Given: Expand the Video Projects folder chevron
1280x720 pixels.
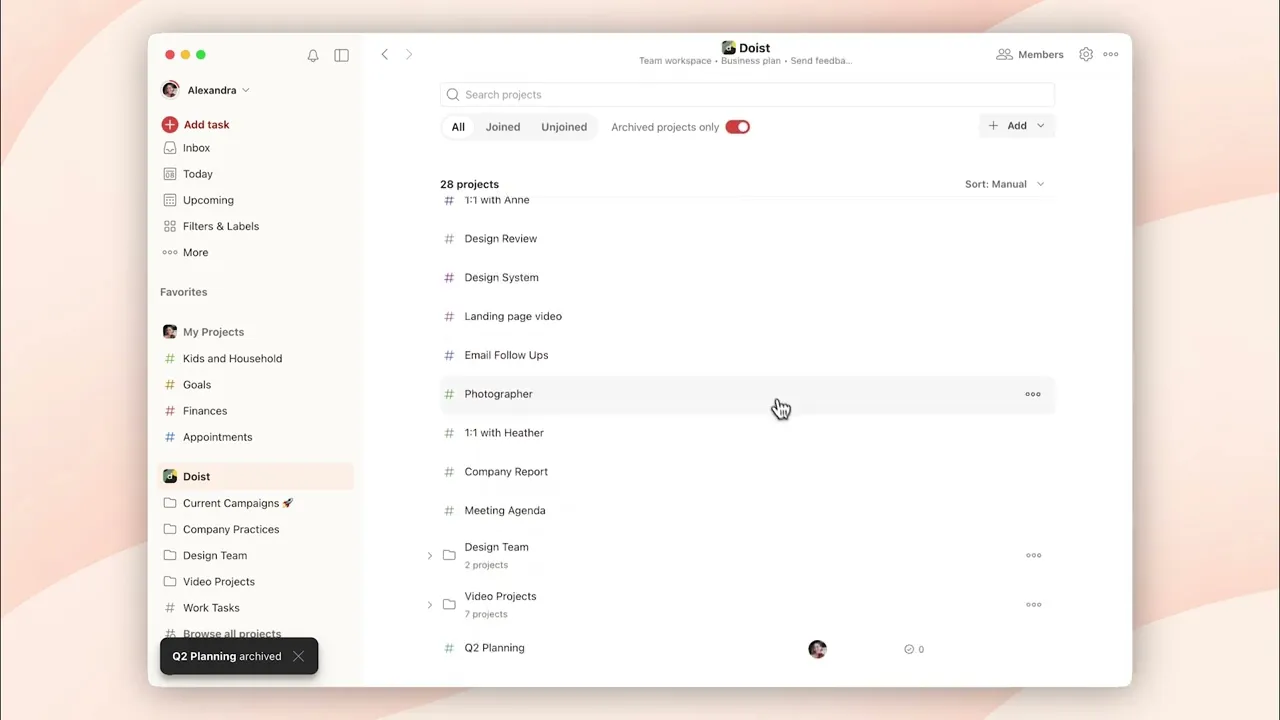Looking at the screenshot, I should tap(430, 604).
